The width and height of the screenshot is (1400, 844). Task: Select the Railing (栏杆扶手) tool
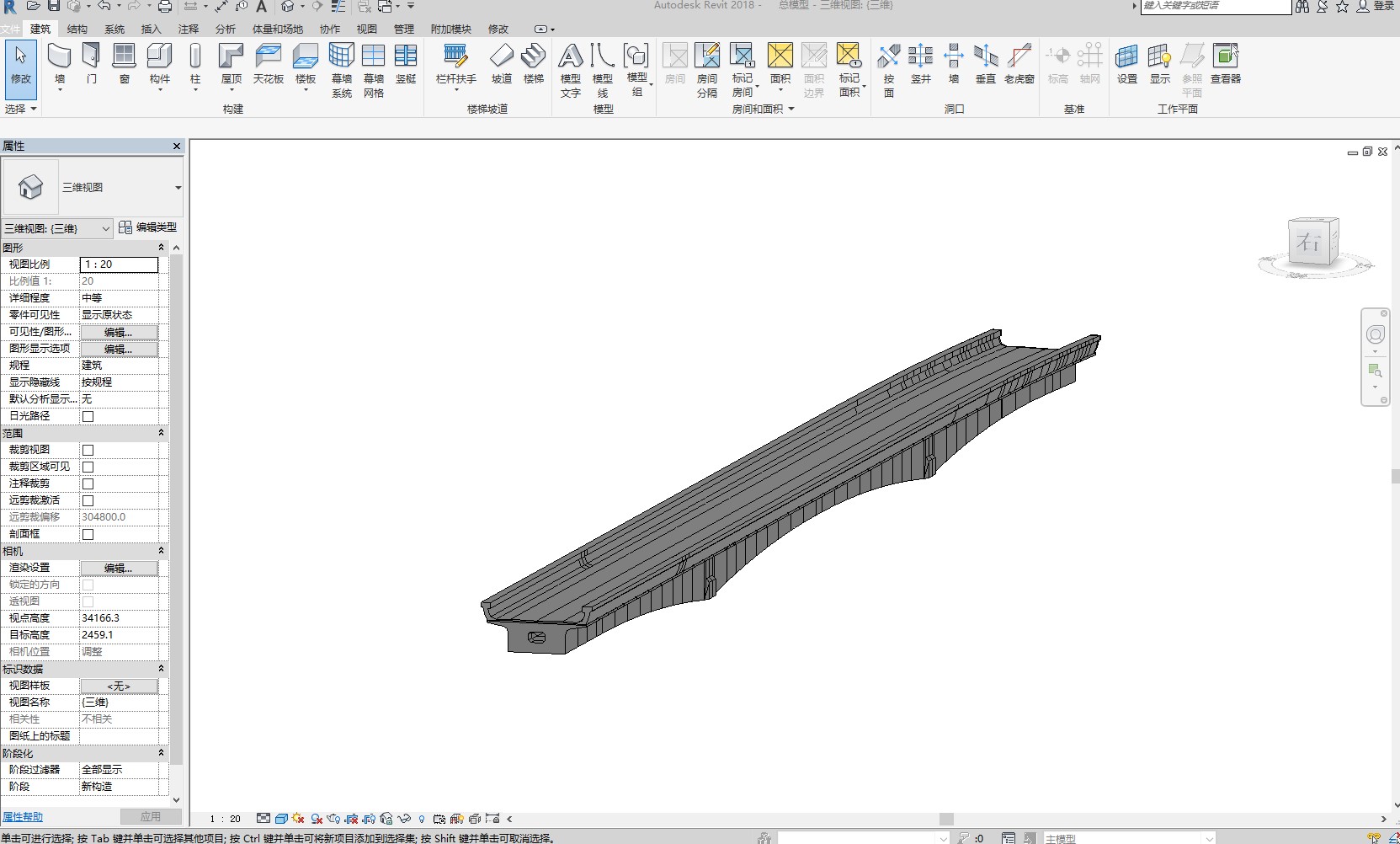pyautogui.click(x=456, y=66)
